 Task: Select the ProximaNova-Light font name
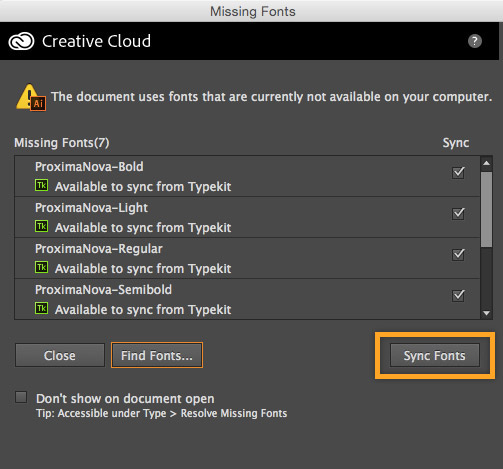91,208
